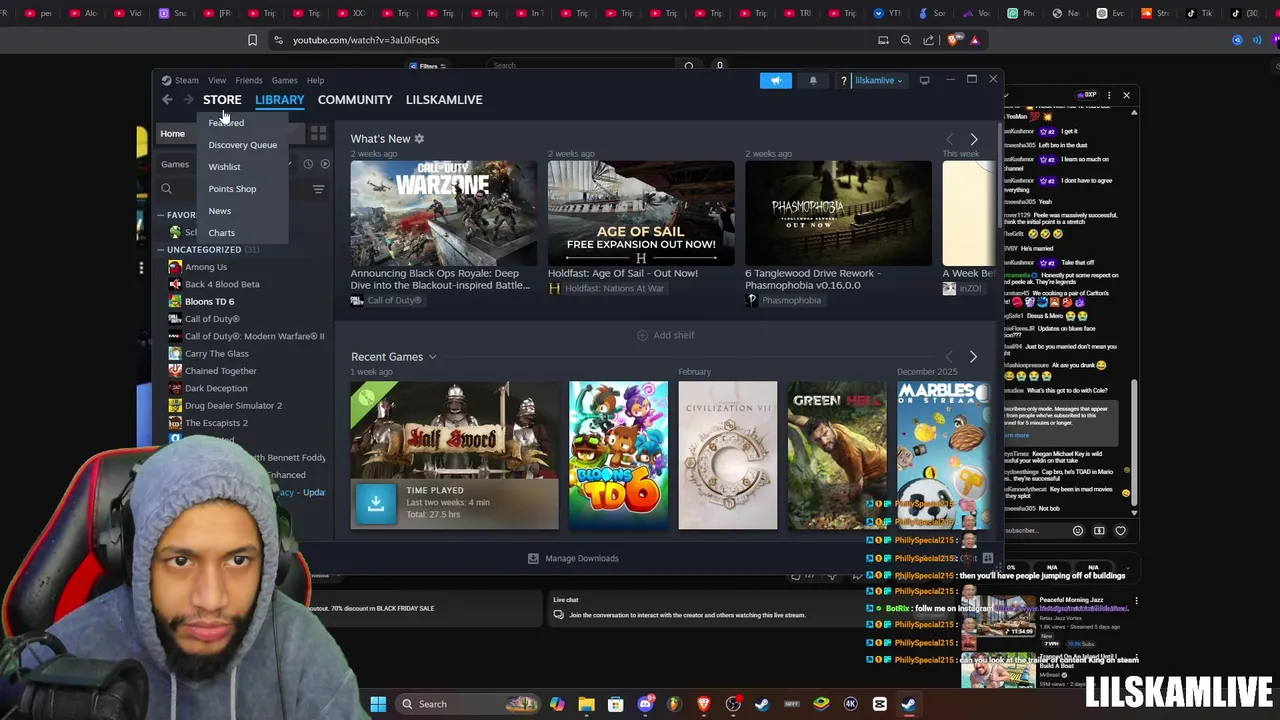Switch to the Community tab
The image size is (1280, 720).
355,99
